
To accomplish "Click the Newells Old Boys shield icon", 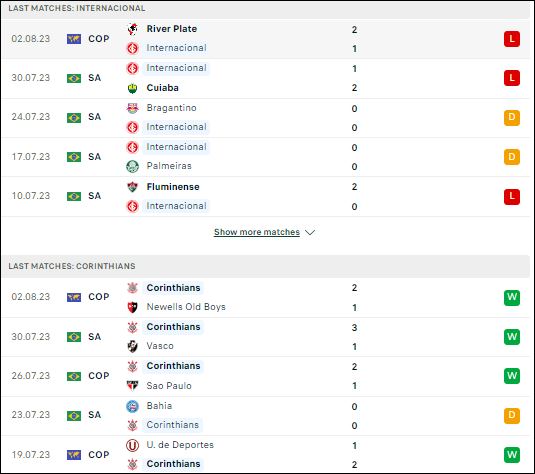I will click(x=132, y=307).
